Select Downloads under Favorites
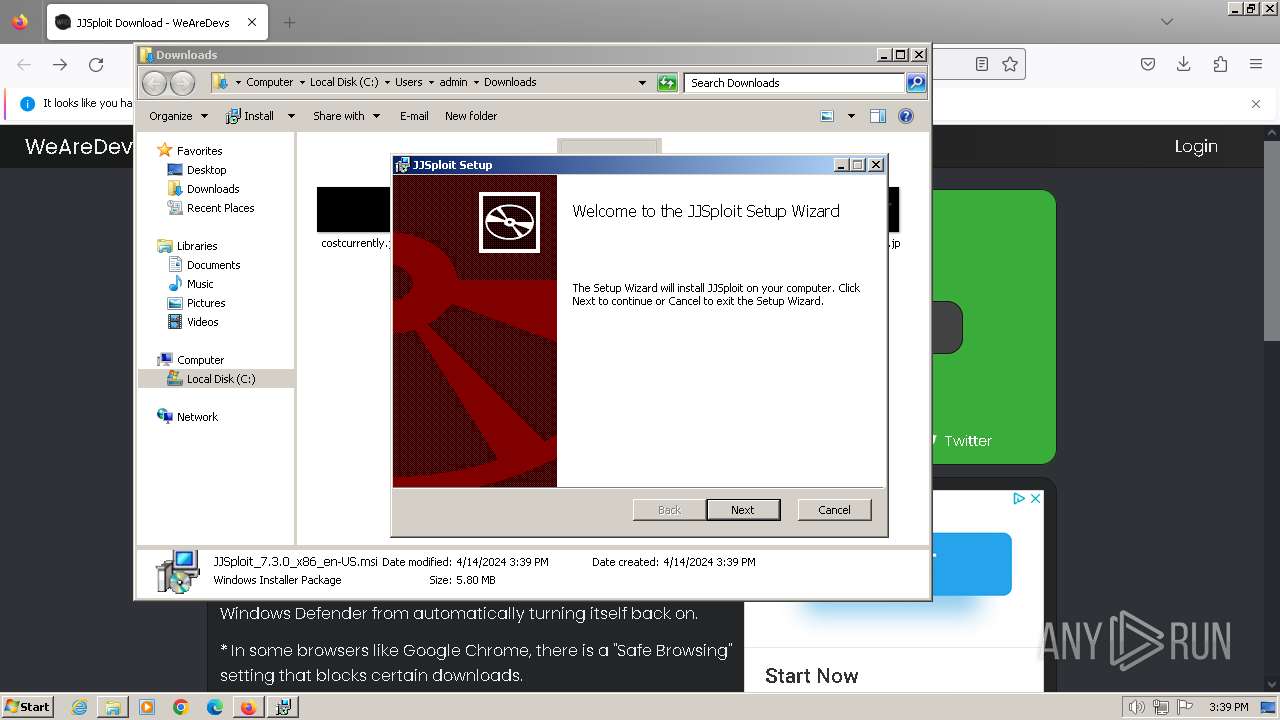Viewport: 1280px width, 720px height. click(x=213, y=189)
